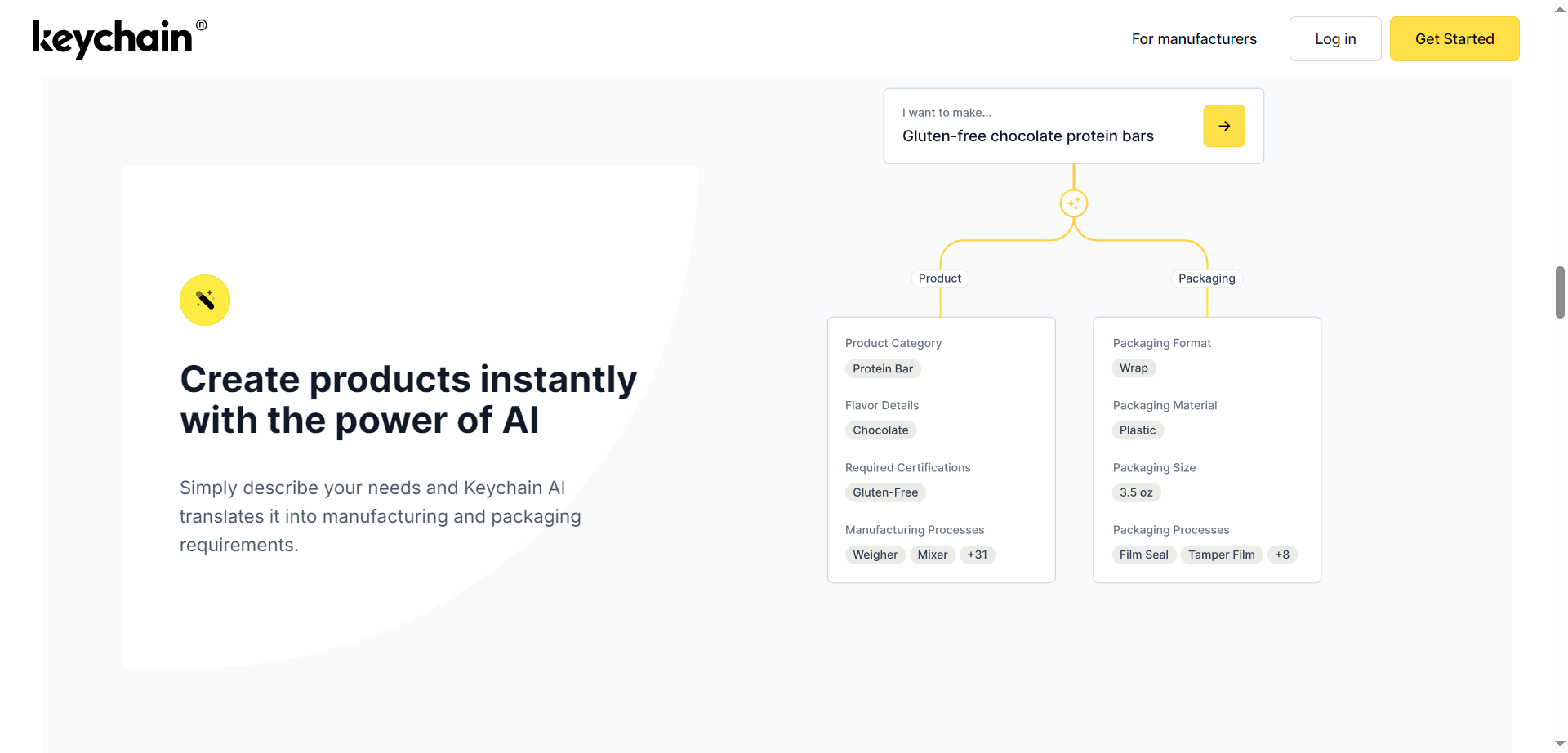Select the Product branch label
Image resolution: width=1568 pixels, height=753 pixels.
939,278
